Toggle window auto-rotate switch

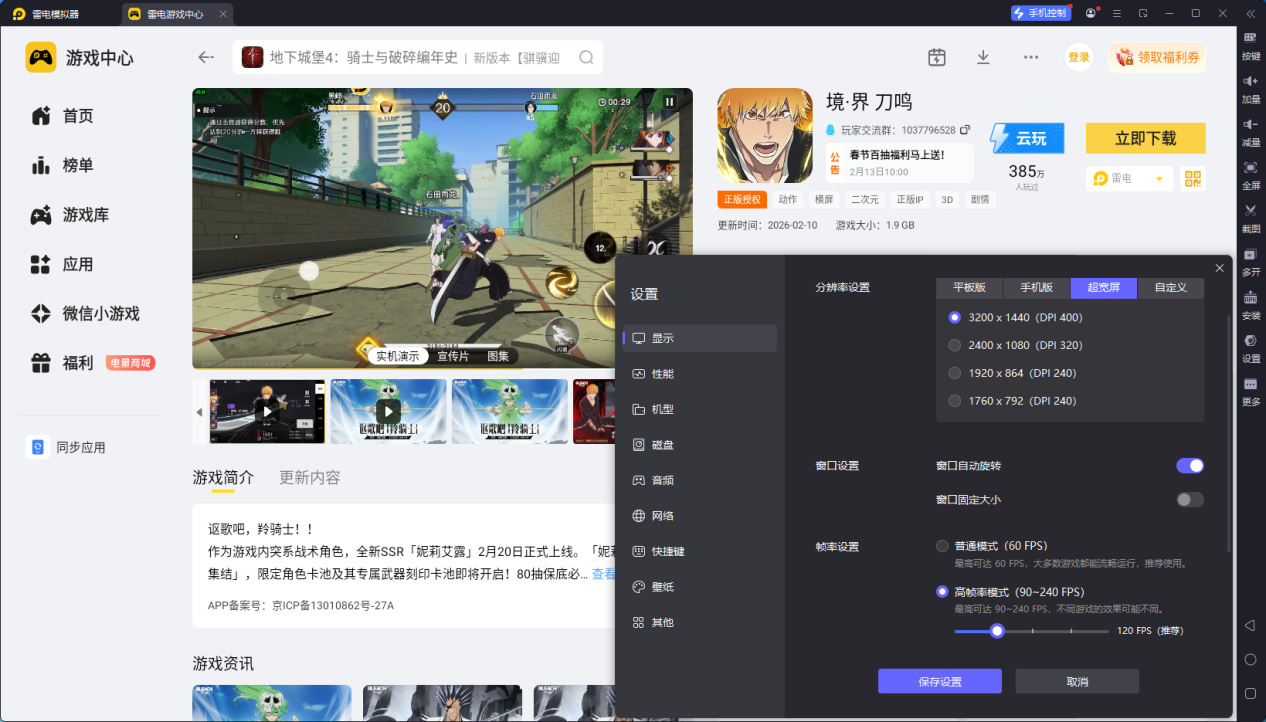pos(1189,466)
